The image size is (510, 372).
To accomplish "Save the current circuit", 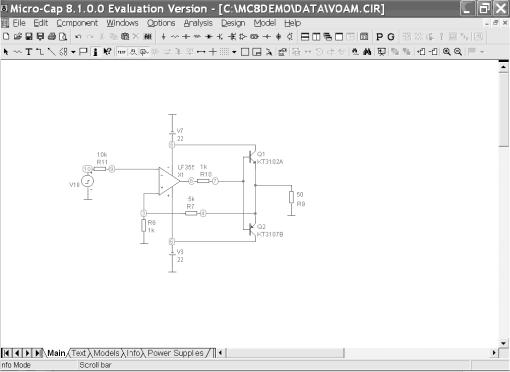I will (x=29, y=37).
